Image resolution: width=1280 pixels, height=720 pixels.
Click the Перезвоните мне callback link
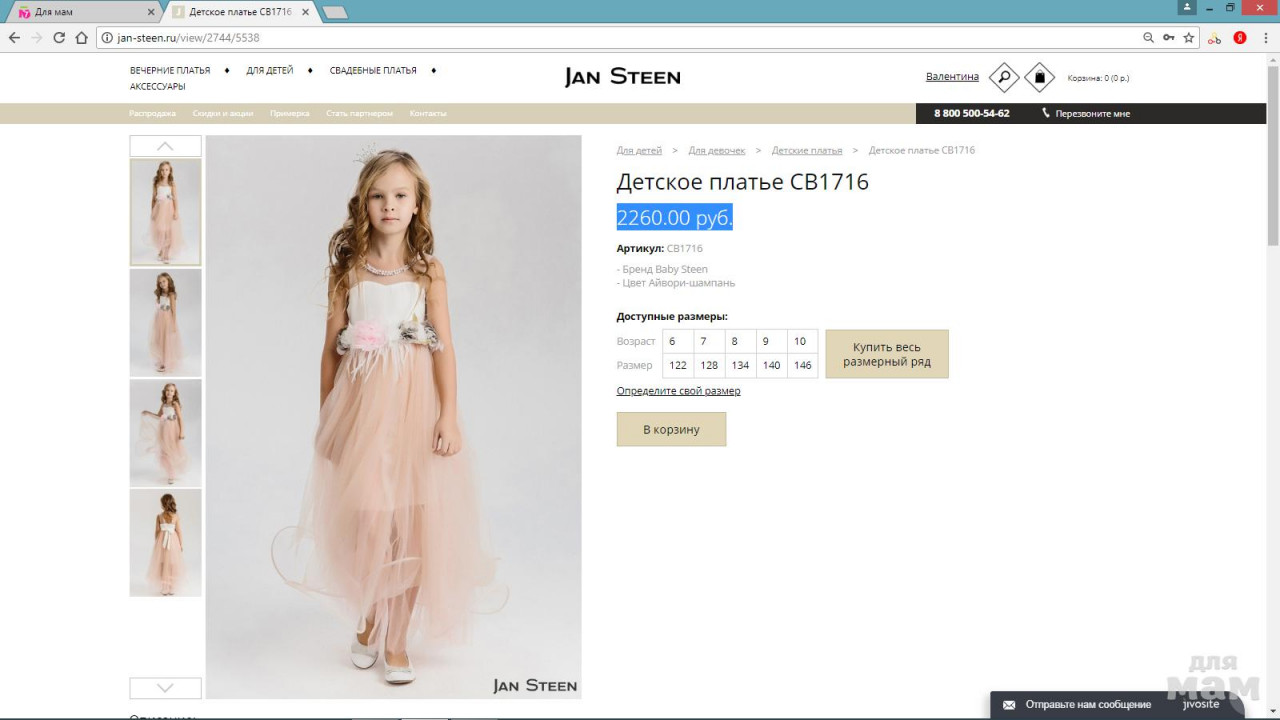click(x=1091, y=114)
